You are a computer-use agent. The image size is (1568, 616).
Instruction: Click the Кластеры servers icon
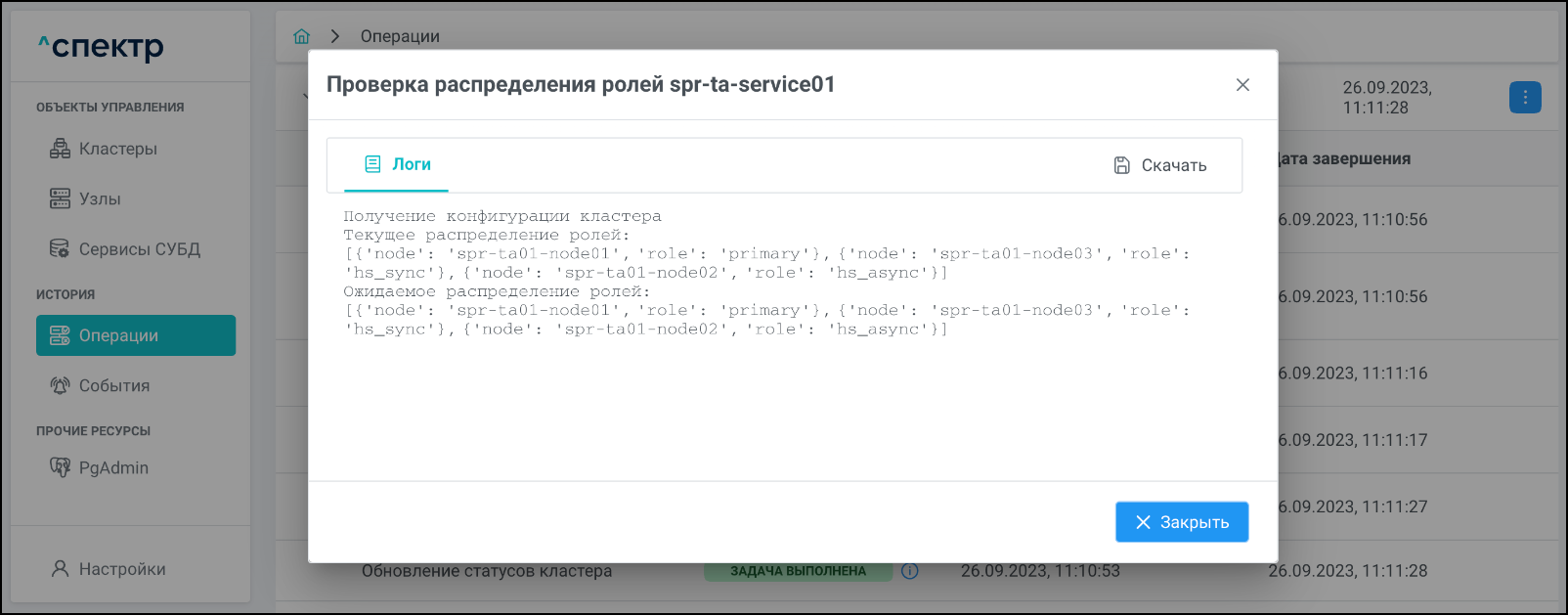60,149
